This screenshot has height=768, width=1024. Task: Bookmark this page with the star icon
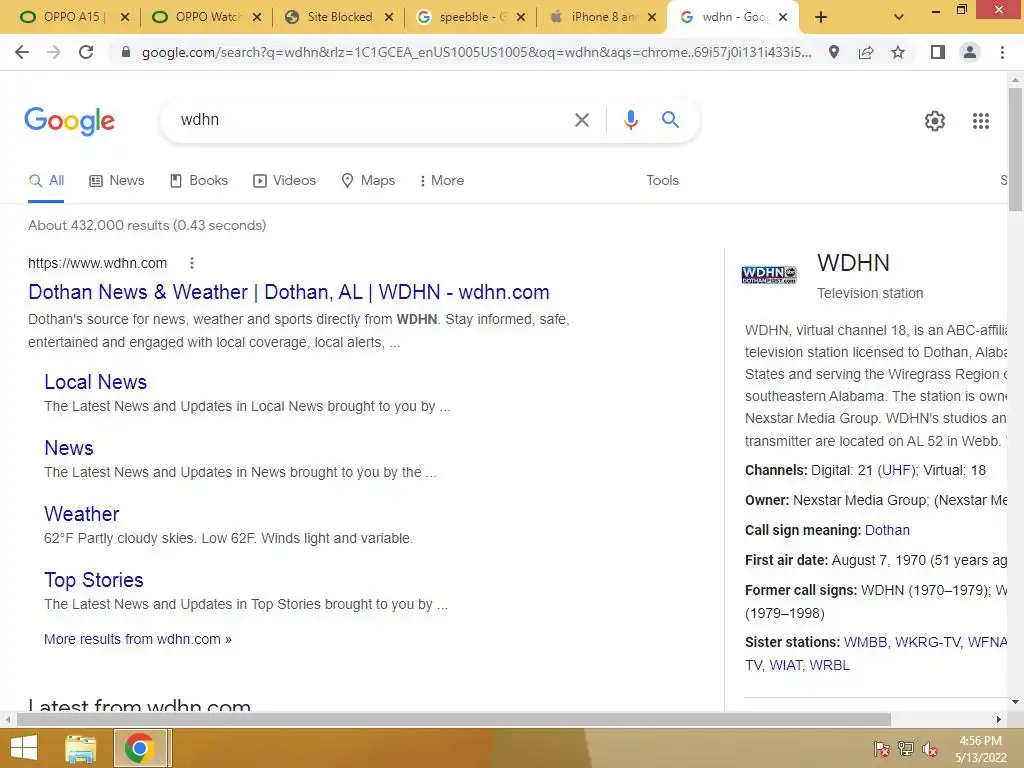(x=898, y=52)
